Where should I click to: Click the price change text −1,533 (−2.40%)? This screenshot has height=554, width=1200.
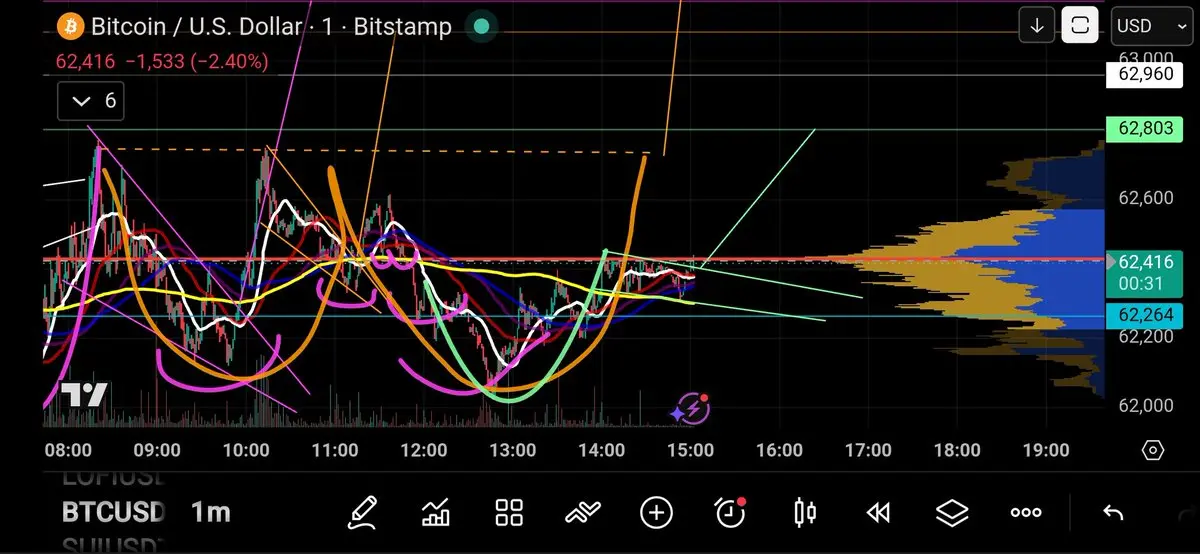point(195,62)
